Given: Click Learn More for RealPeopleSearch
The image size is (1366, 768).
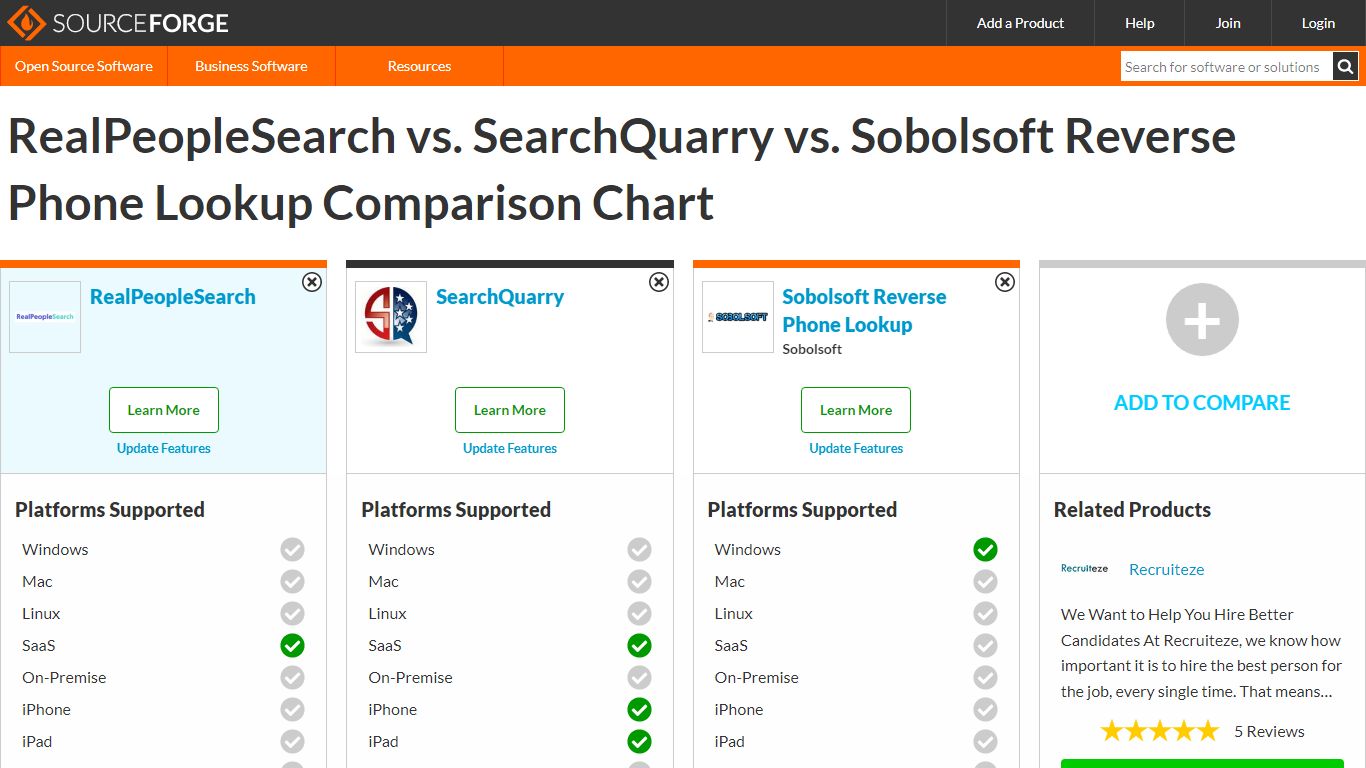Looking at the screenshot, I should [x=164, y=410].
